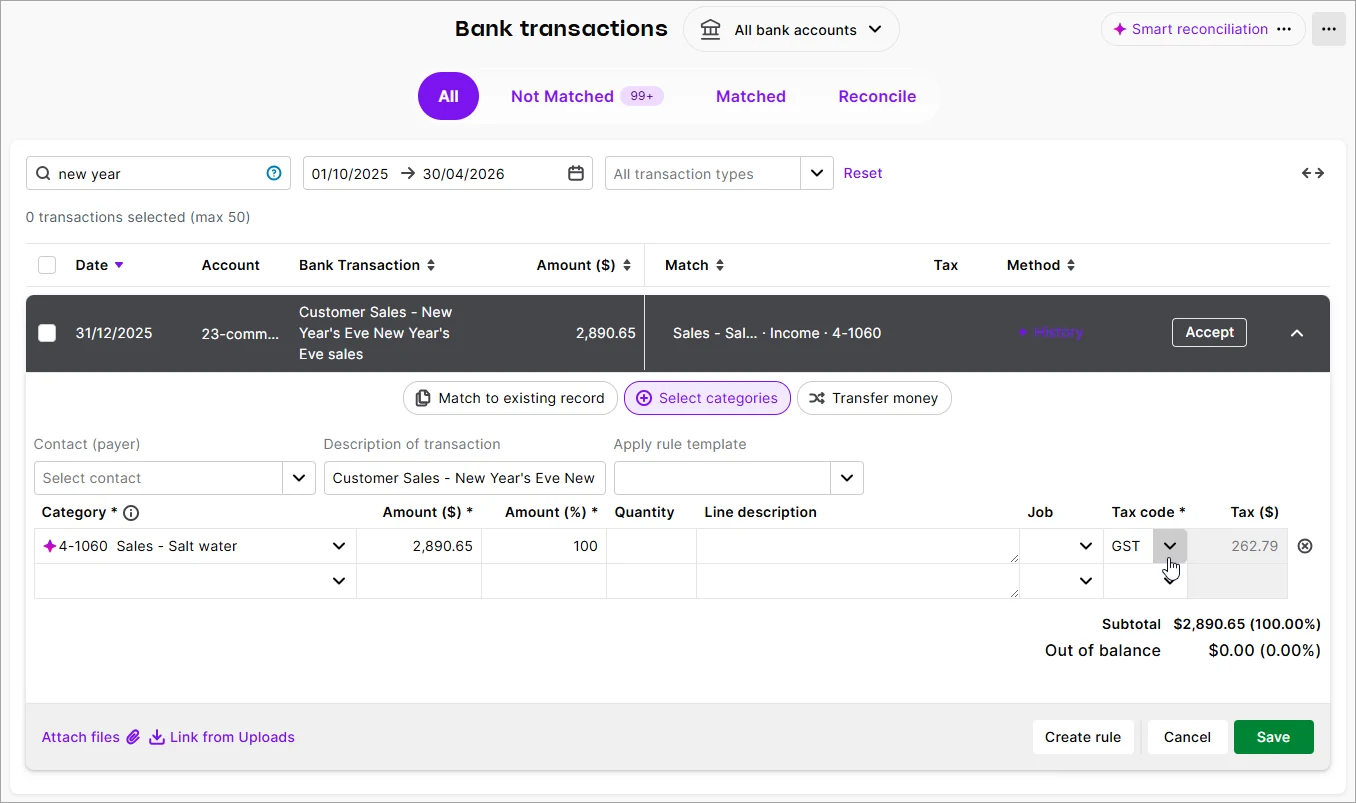Viewport: 1356px width, 803px height.
Task: Tick the select-all transactions checkbox
Action: [x=47, y=264]
